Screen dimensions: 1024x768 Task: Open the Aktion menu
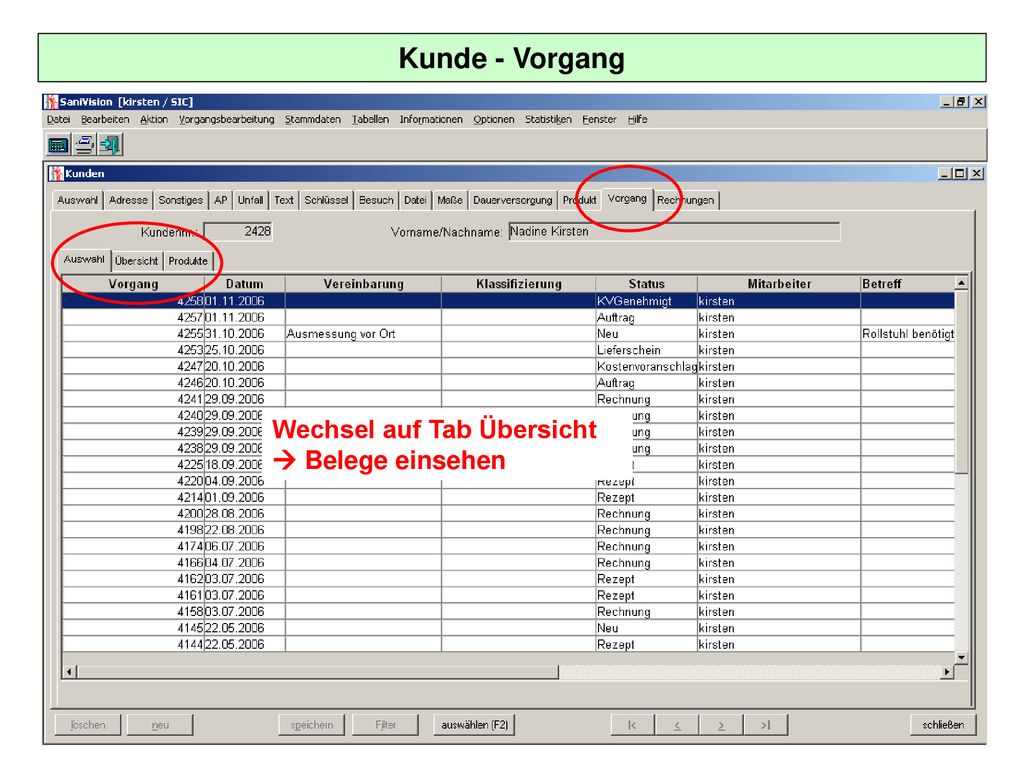point(154,120)
